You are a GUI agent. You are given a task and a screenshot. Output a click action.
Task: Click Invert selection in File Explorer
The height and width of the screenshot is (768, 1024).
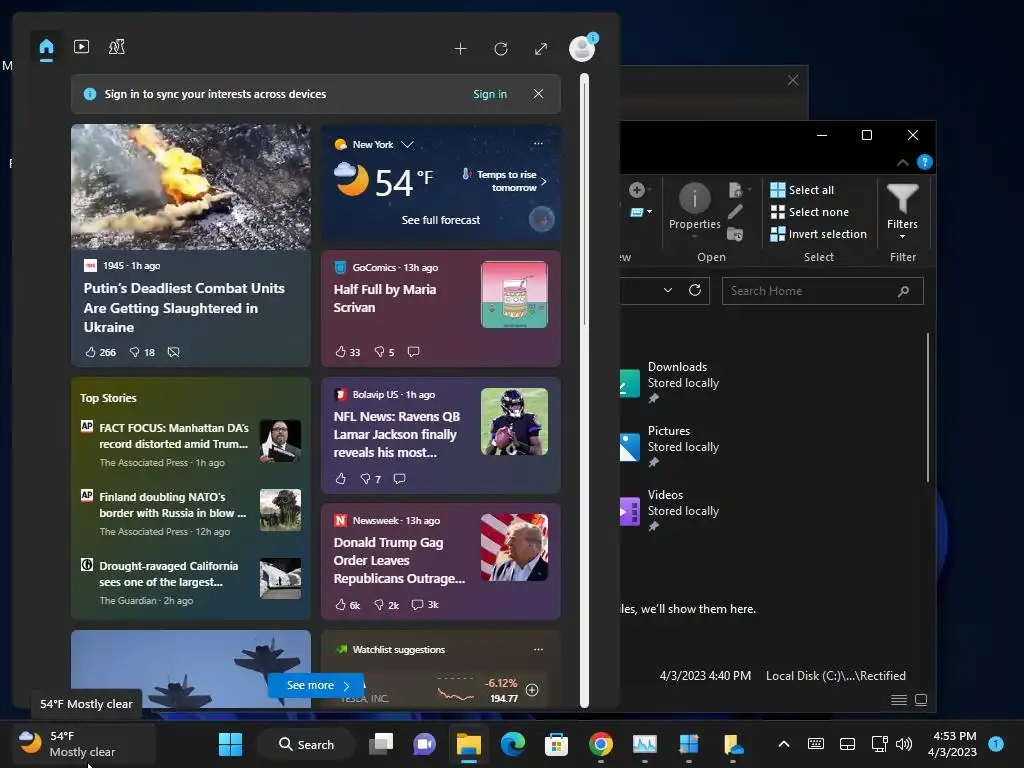coord(818,234)
